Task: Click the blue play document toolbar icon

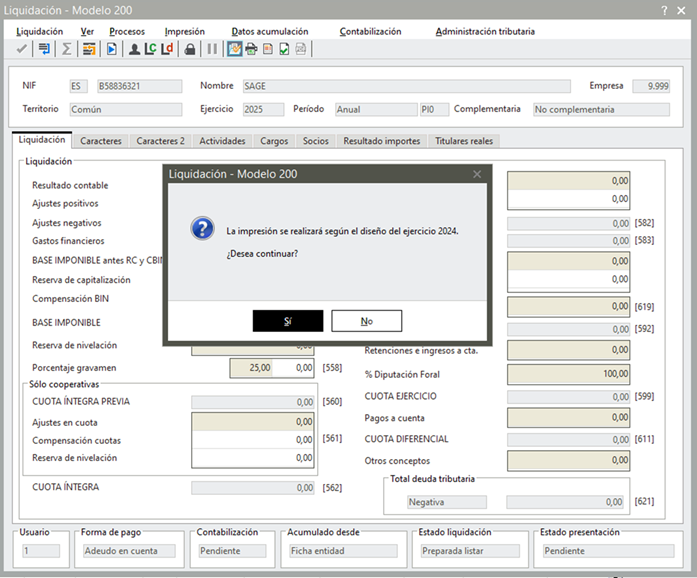Action: [x=112, y=48]
